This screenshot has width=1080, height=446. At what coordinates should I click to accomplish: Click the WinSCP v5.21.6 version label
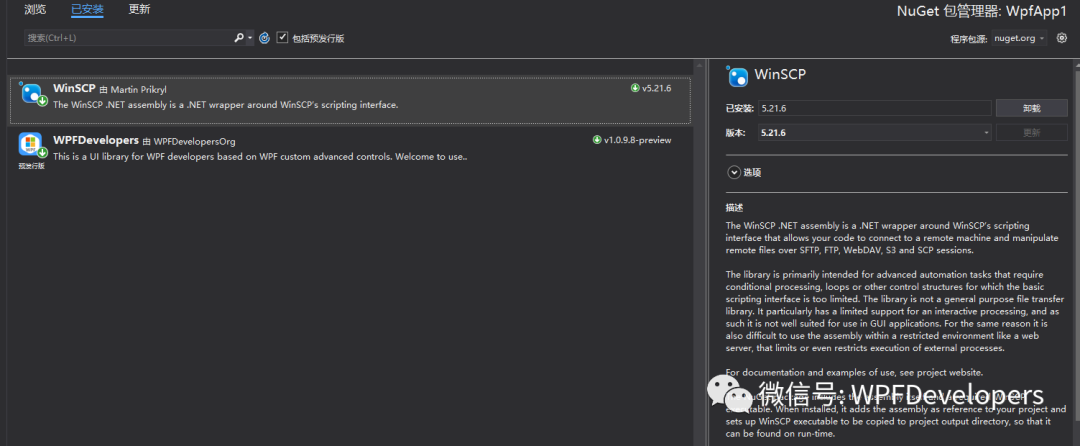[656, 88]
